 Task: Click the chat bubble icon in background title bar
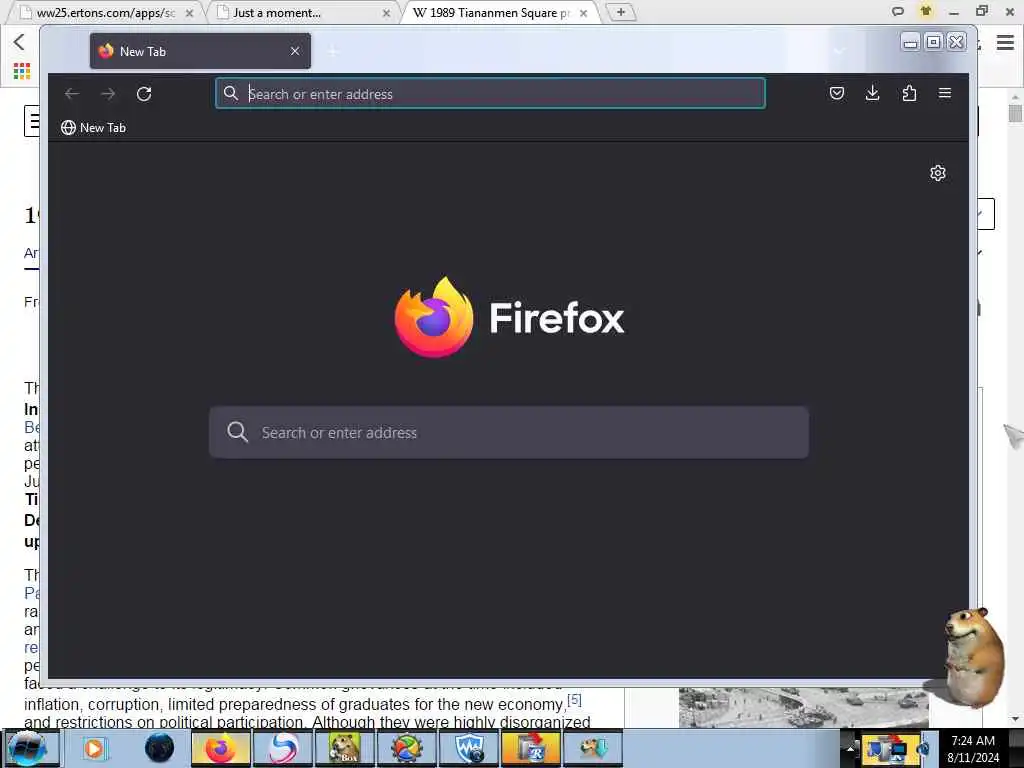coord(898,11)
